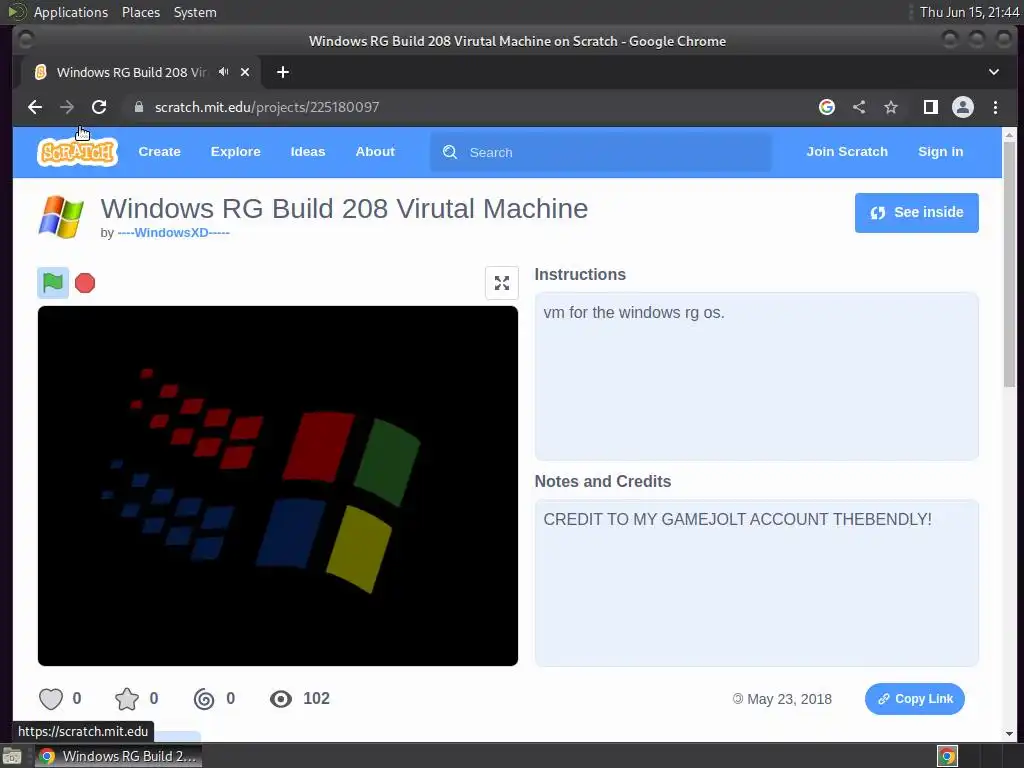Image resolution: width=1024 pixels, height=768 pixels.
Task: Open the Places system menu
Action: pyautogui.click(x=140, y=12)
